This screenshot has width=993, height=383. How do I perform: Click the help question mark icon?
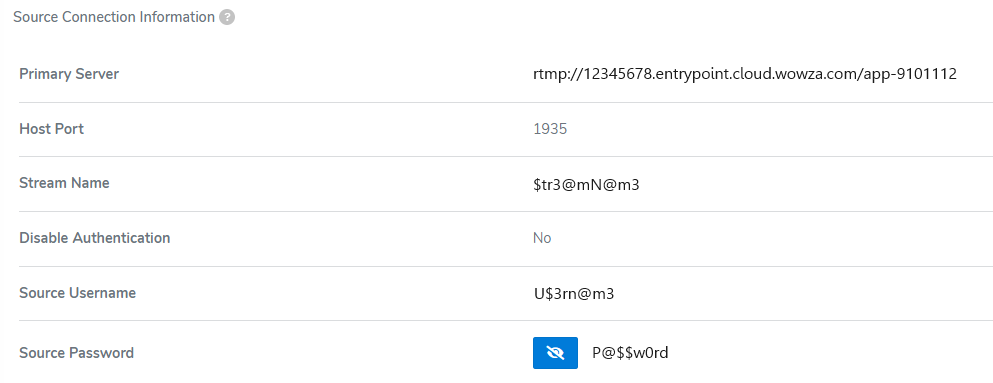227,17
